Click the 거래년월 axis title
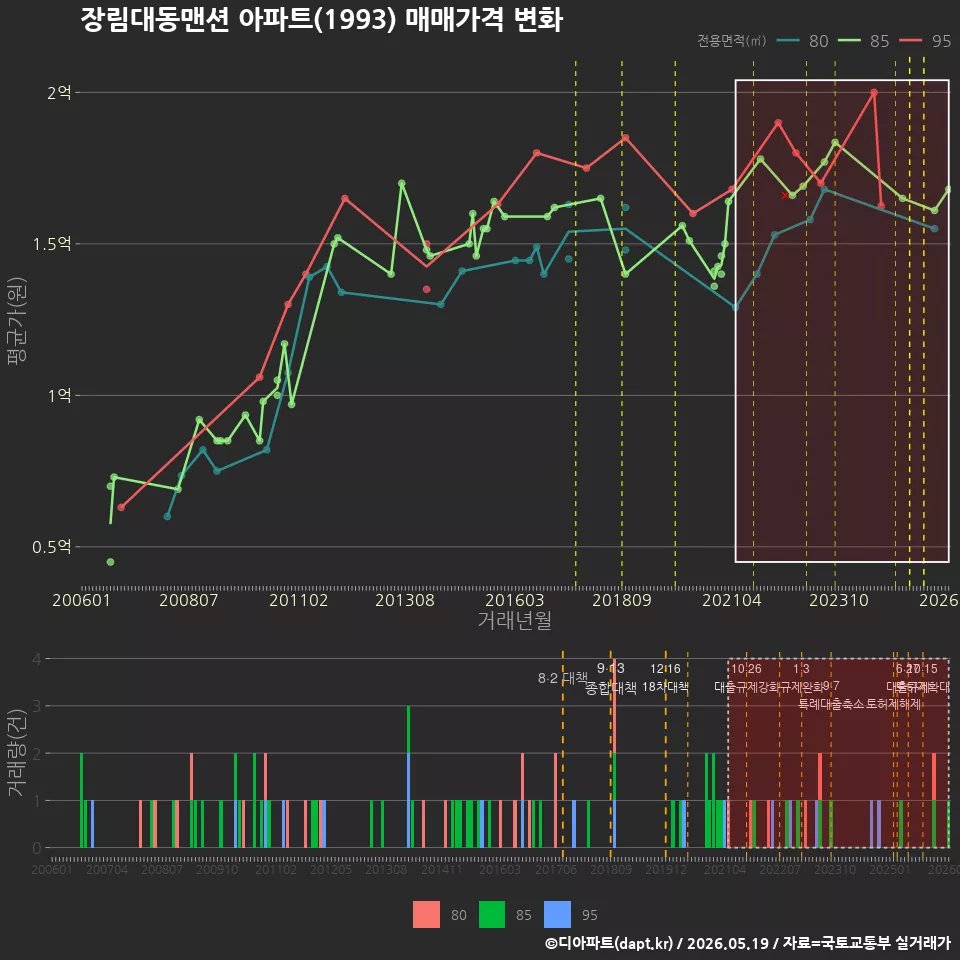 514,620
